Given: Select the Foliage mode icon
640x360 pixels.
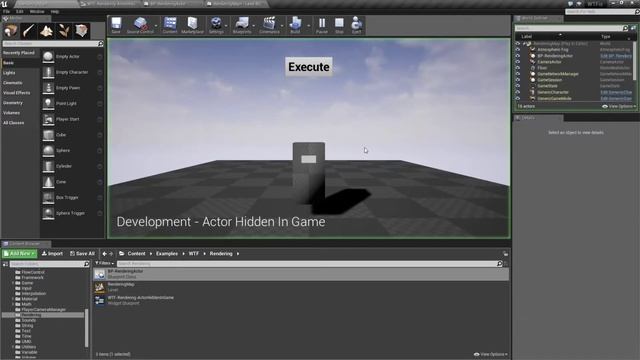Looking at the screenshot, I should point(64,31).
